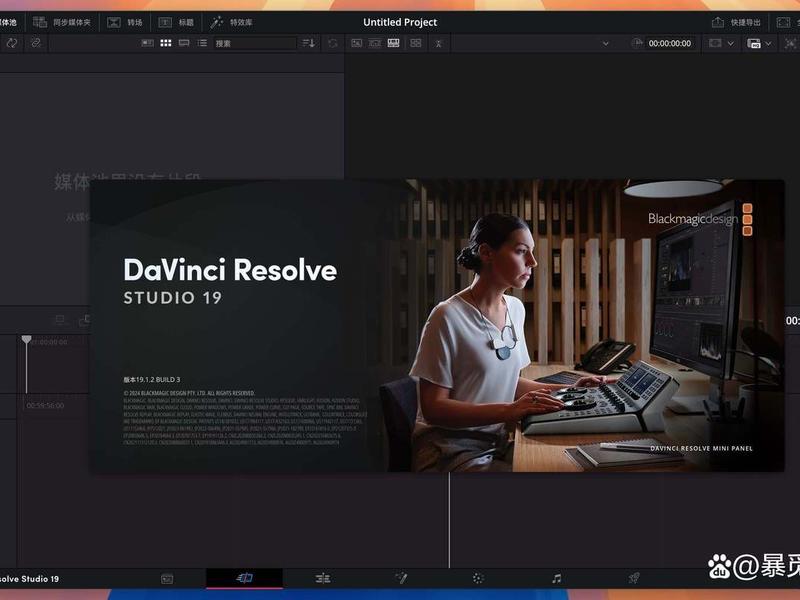Open the 转场 transitions panel
Image resolution: width=800 pixels, height=600 pixels.
click(124, 22)
